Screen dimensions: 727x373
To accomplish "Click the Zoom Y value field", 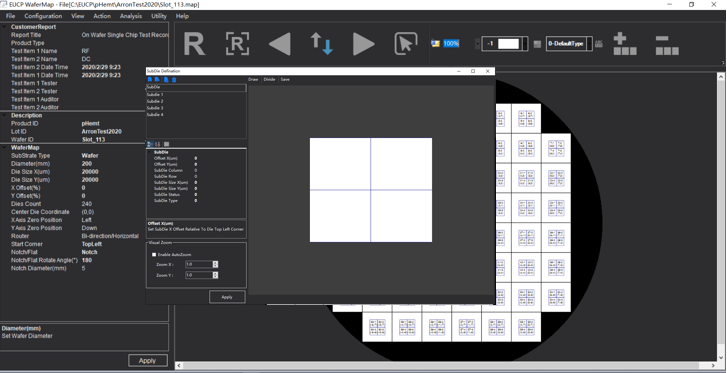I will tap(199, 275).
